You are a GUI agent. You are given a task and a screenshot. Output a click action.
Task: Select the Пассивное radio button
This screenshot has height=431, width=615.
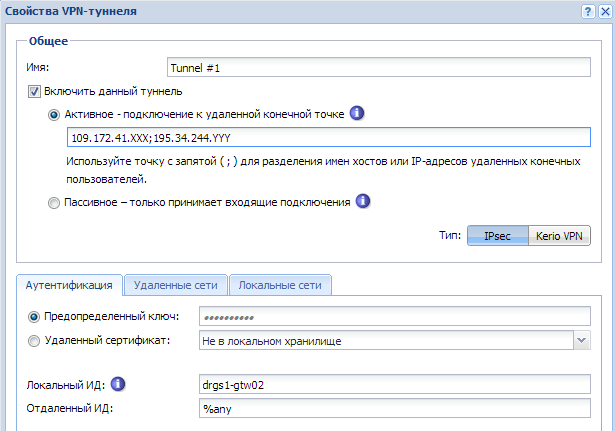click(x=54, y=202)
